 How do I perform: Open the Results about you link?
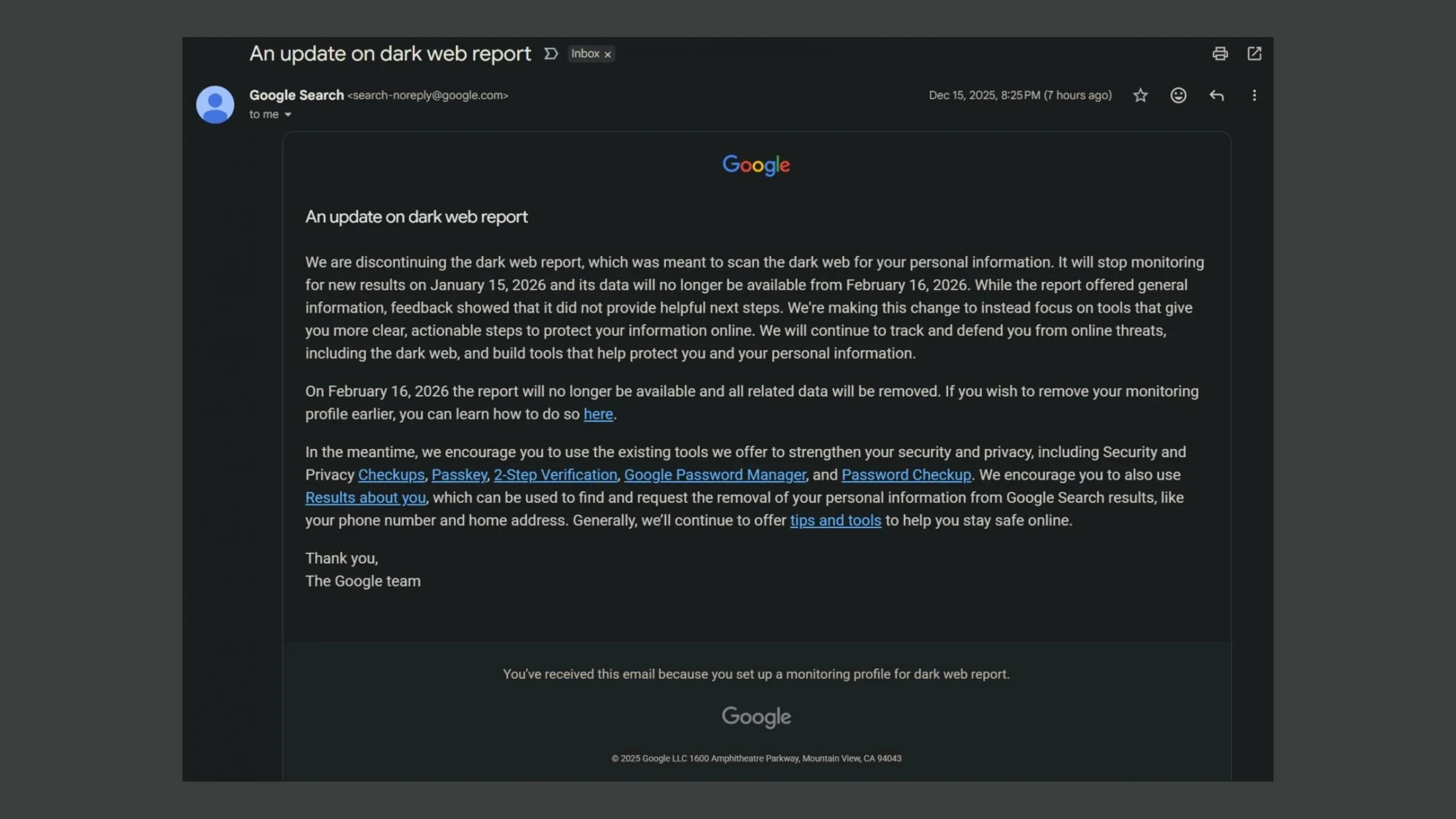[x=365, y=498]
